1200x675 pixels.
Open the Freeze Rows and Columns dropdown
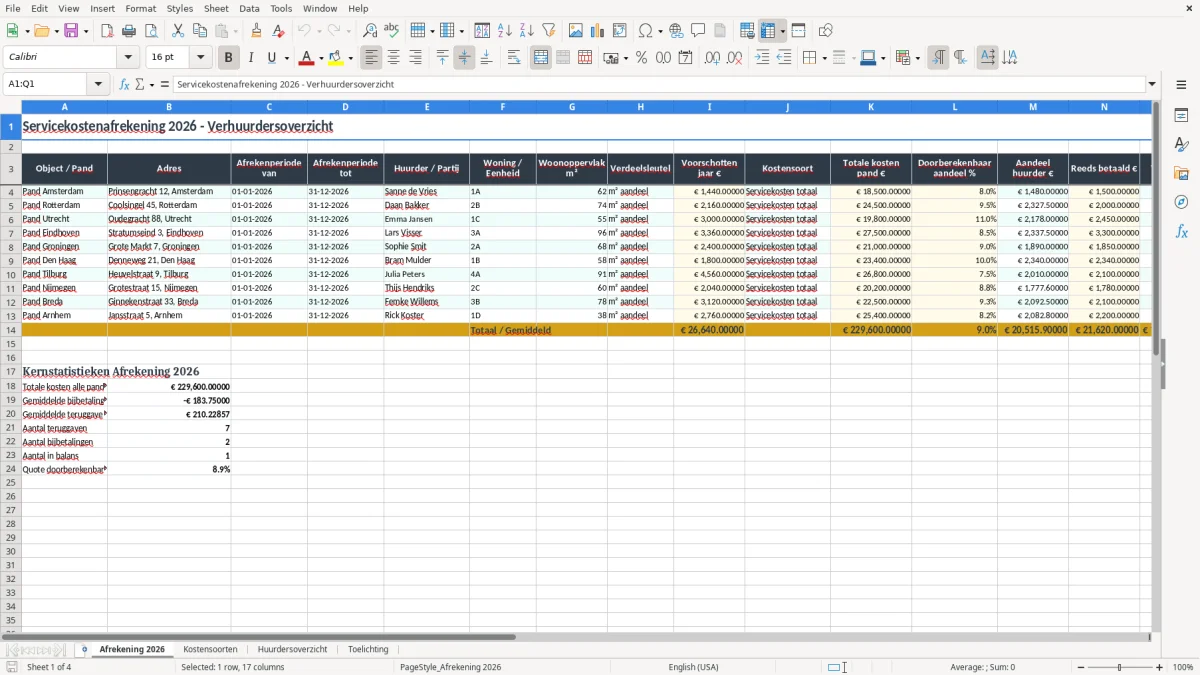pyautogui.click(x=782, y=31)
